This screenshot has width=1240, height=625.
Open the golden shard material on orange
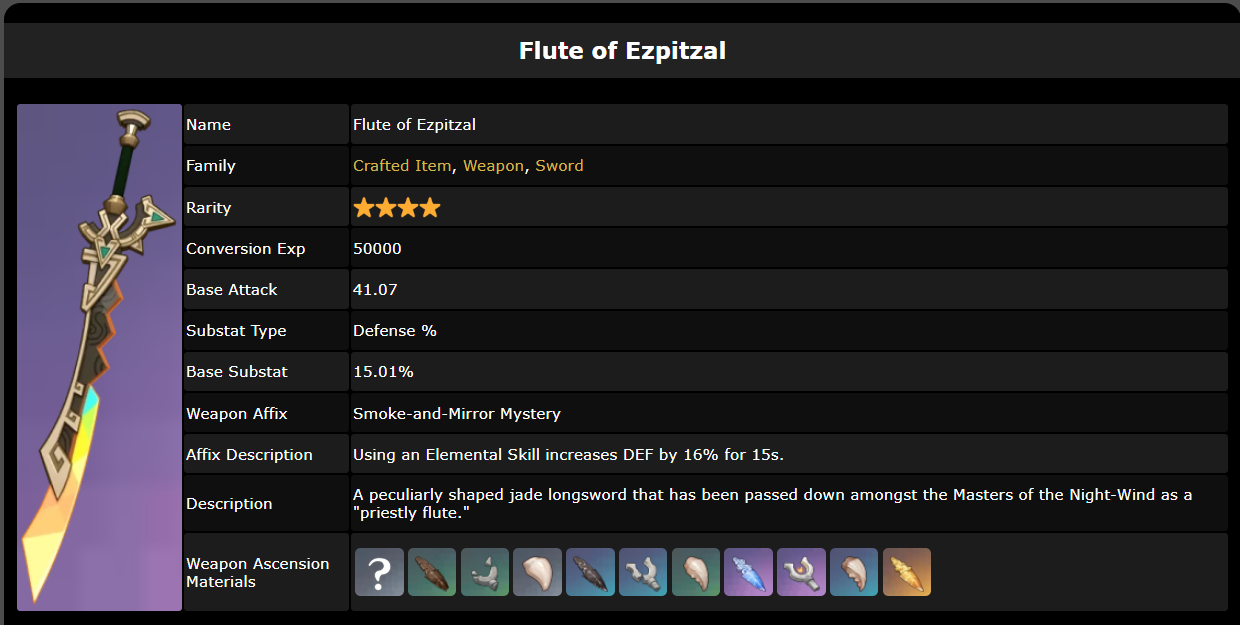pyautogui.click(x=907, y=572)
